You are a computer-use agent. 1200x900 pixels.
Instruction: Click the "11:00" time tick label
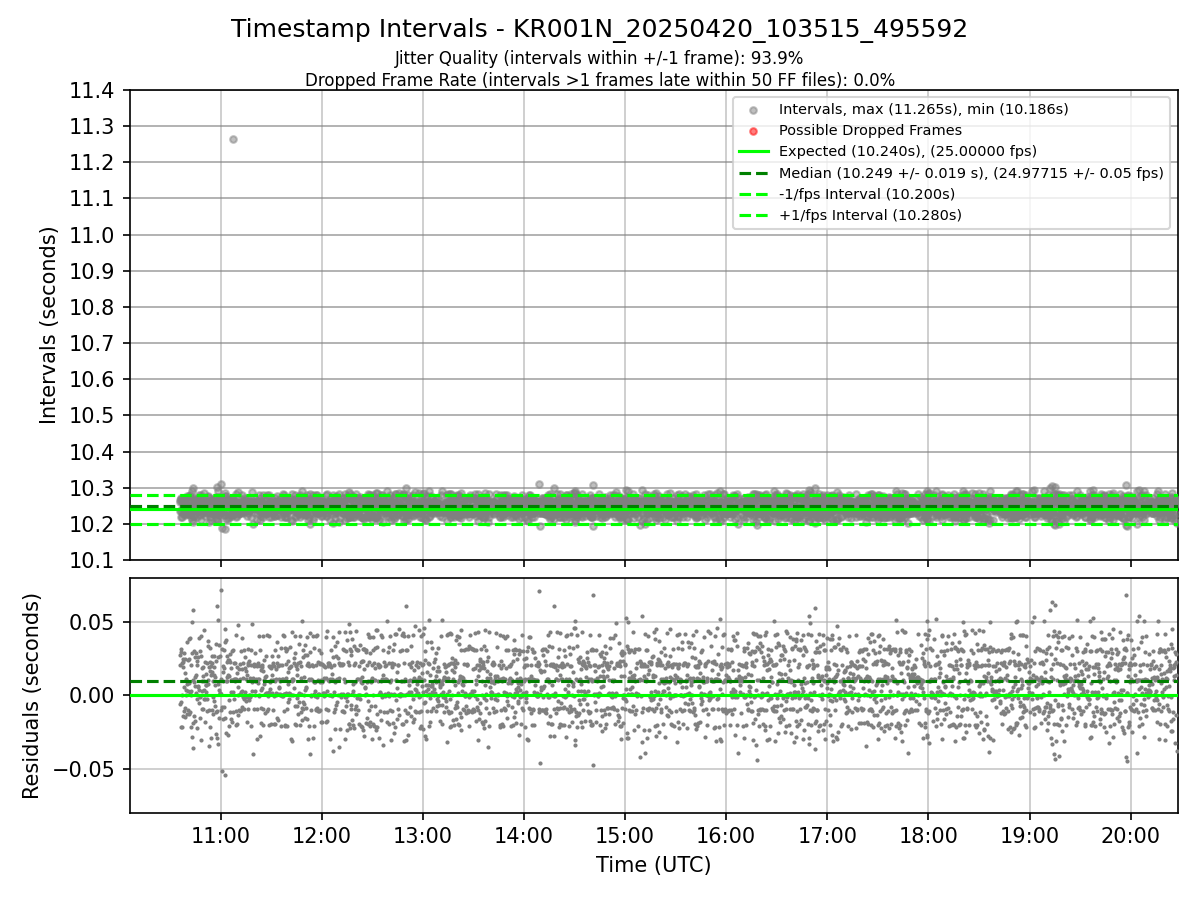coord(221,835)
